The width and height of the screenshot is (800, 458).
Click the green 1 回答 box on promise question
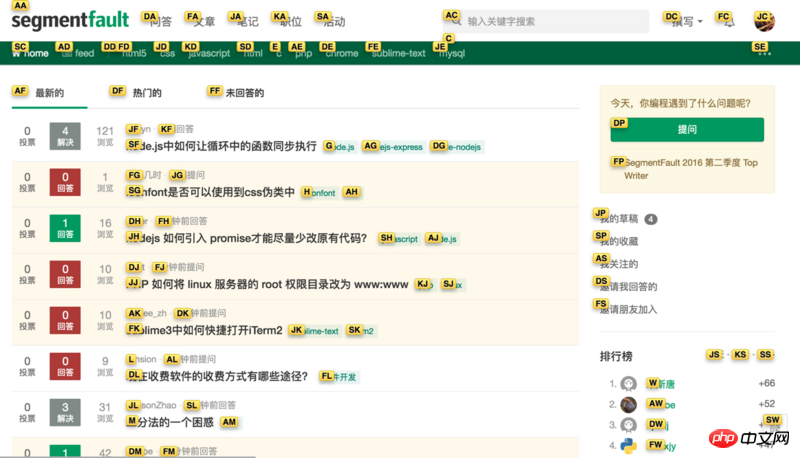[x=65, y=228]
